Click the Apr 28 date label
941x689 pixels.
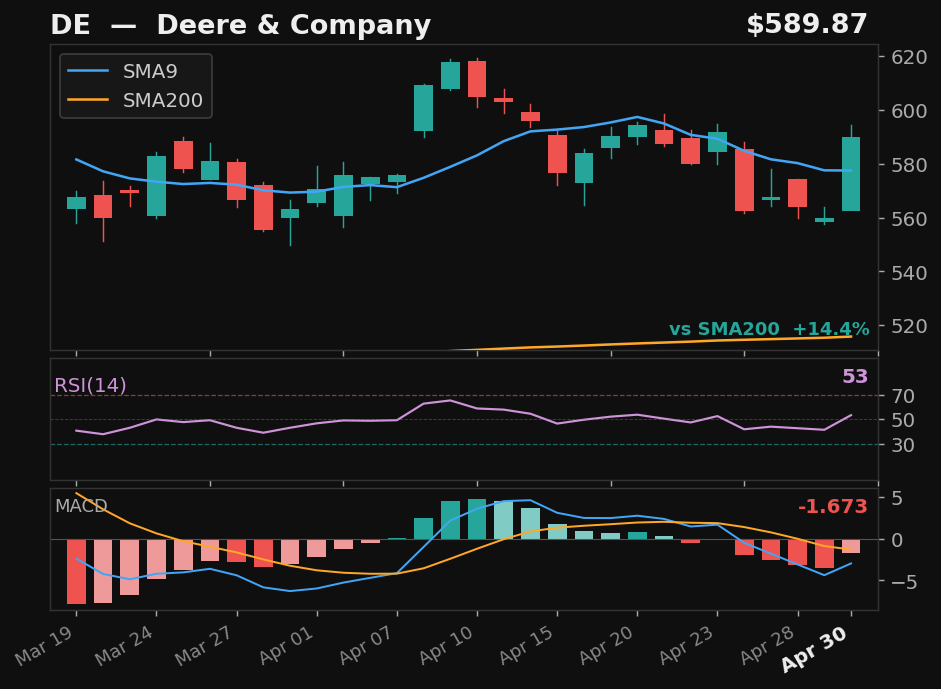coord(768,645)
